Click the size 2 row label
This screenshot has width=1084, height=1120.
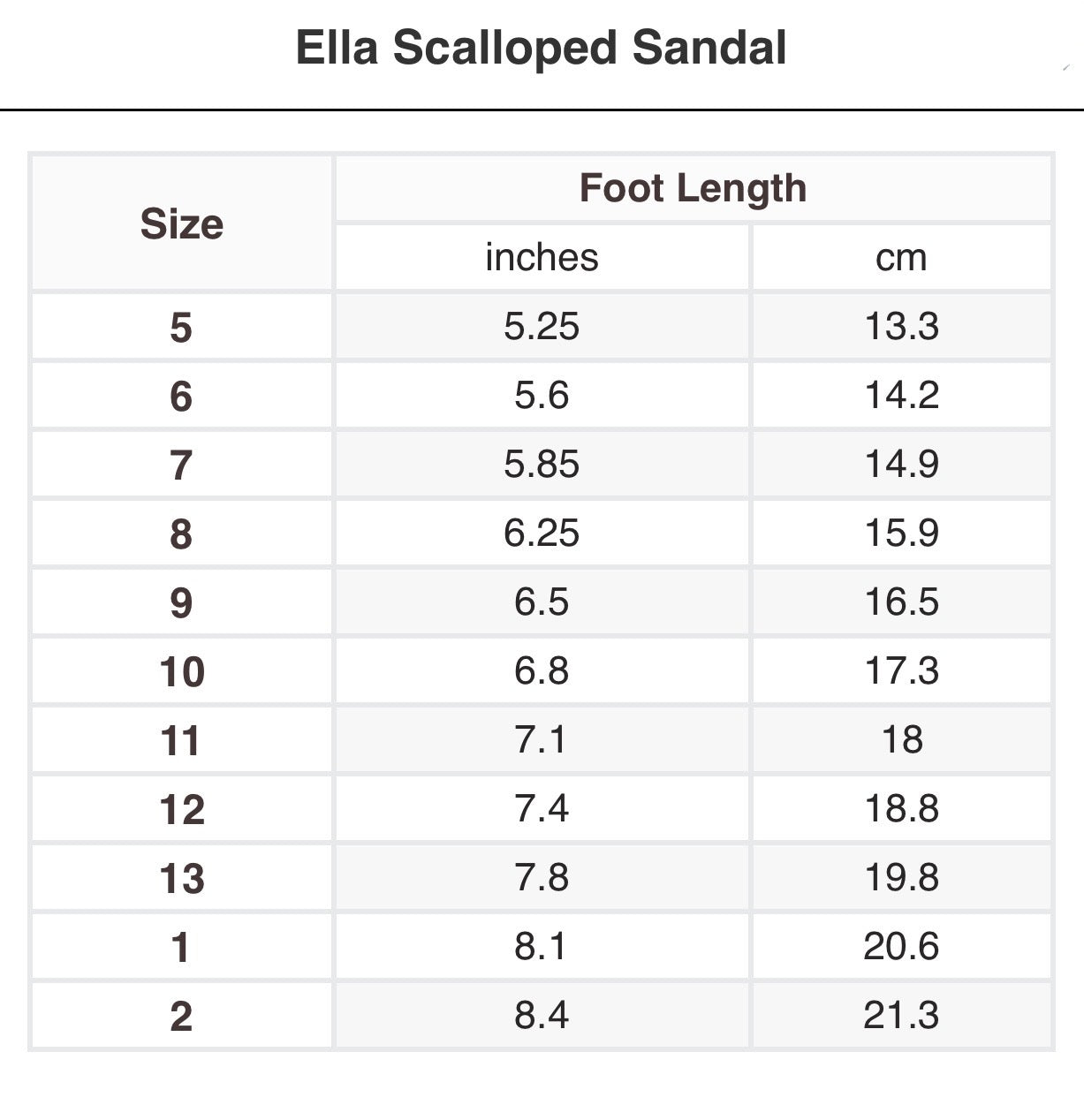point(181,1016)
